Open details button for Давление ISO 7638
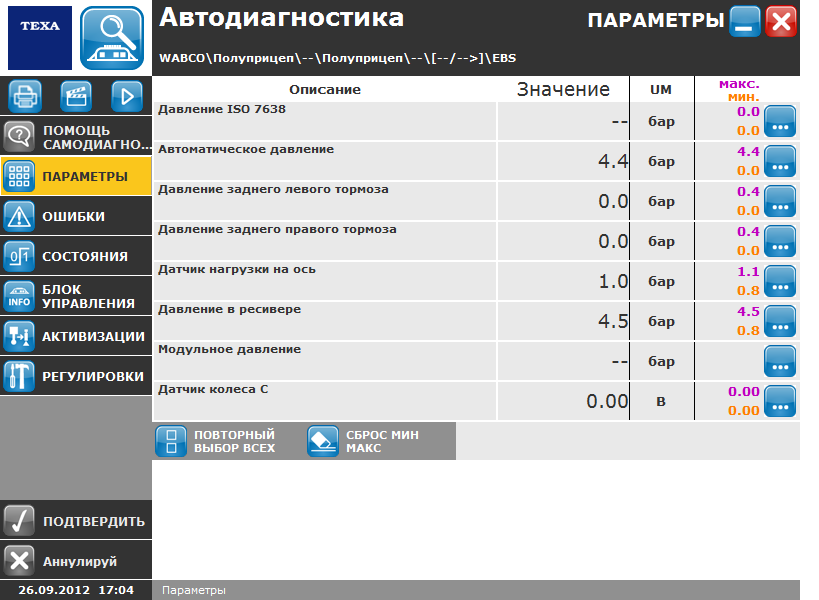 780,121
